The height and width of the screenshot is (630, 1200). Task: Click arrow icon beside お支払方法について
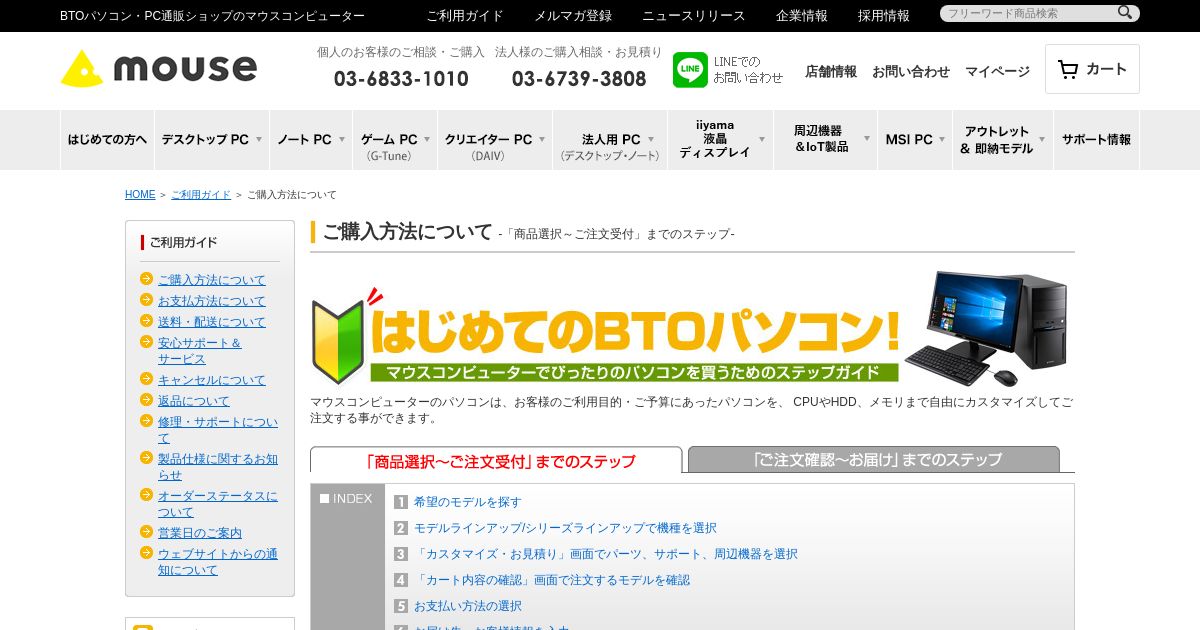[x=147, y=300]
